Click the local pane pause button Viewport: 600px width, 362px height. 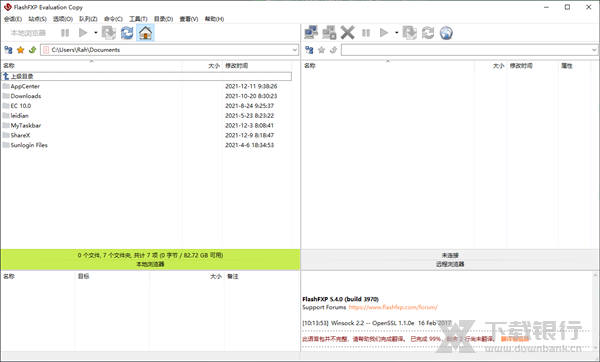click(65, 33)
